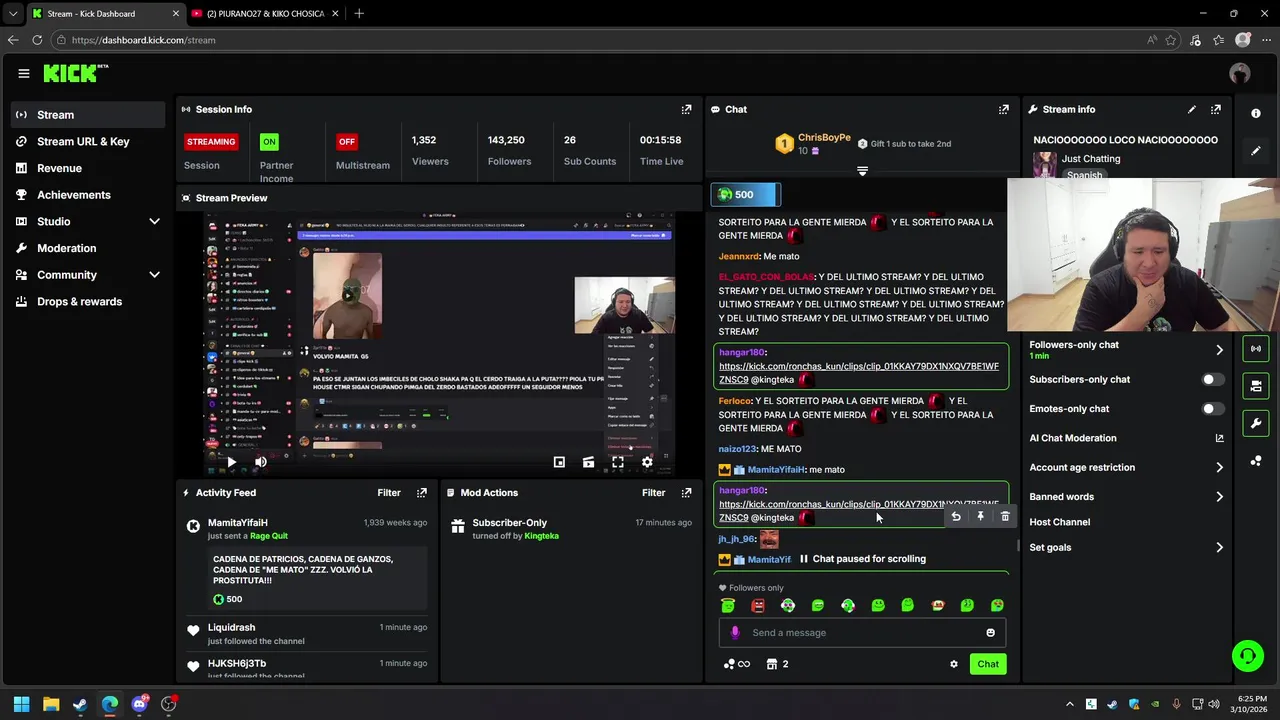Open Windows Start menu
Viewport: 1280px width, 720px height.
pyautogui.click(x=21, y=704)
